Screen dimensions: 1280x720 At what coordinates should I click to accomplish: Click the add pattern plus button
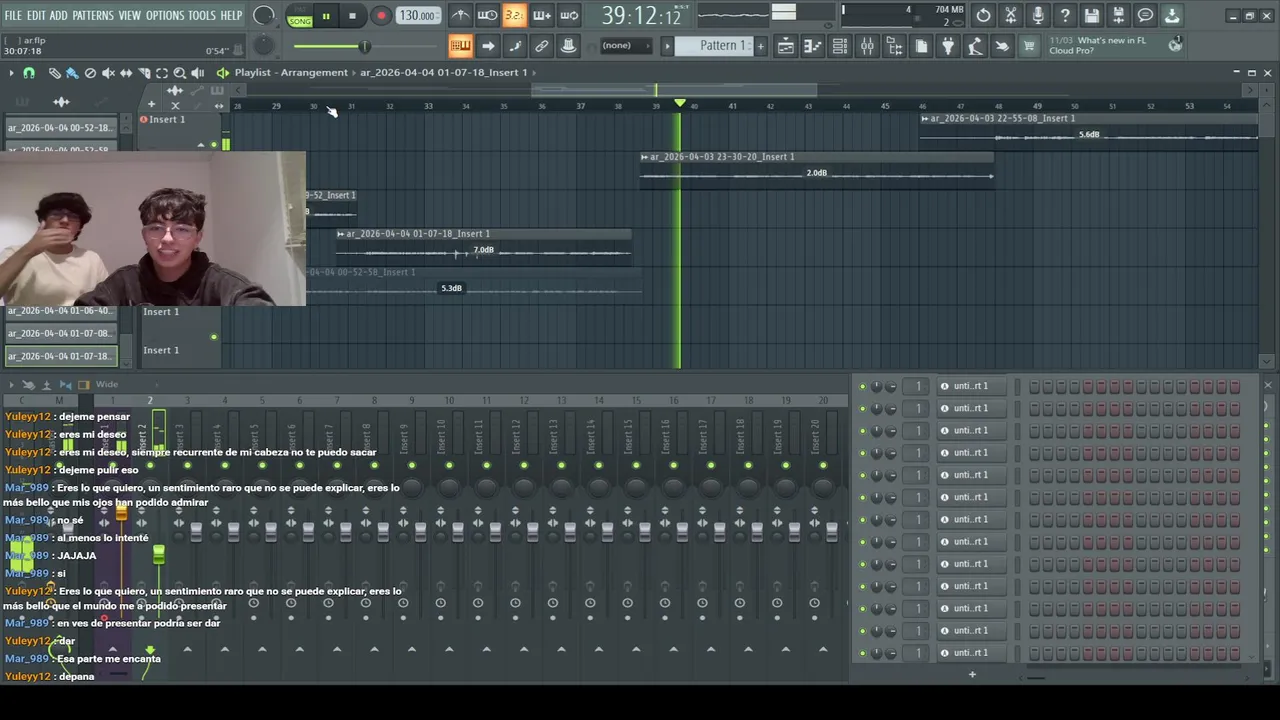[x=760, y=45]
